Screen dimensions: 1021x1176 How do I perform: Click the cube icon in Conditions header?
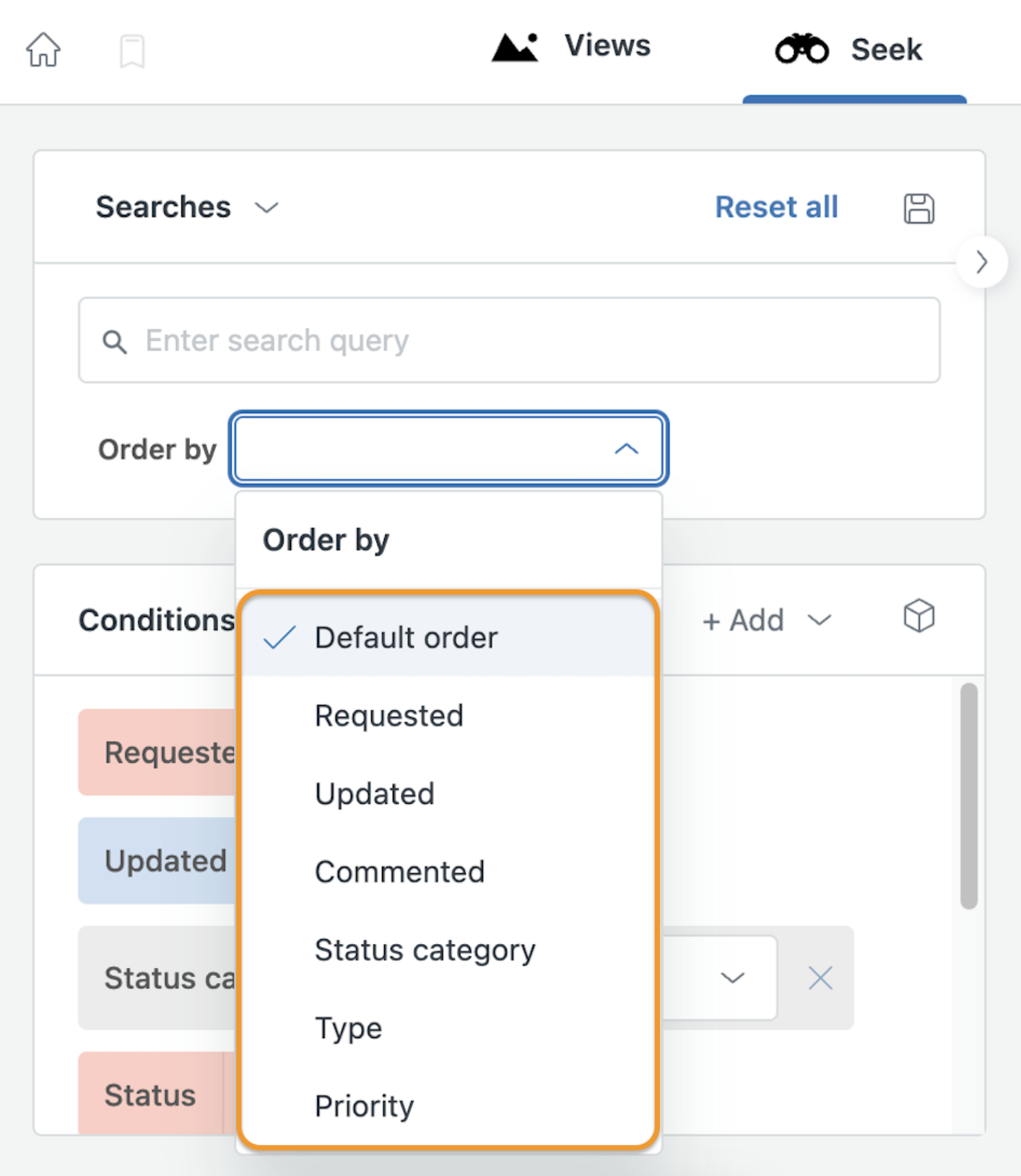click(x=918, y=616)
